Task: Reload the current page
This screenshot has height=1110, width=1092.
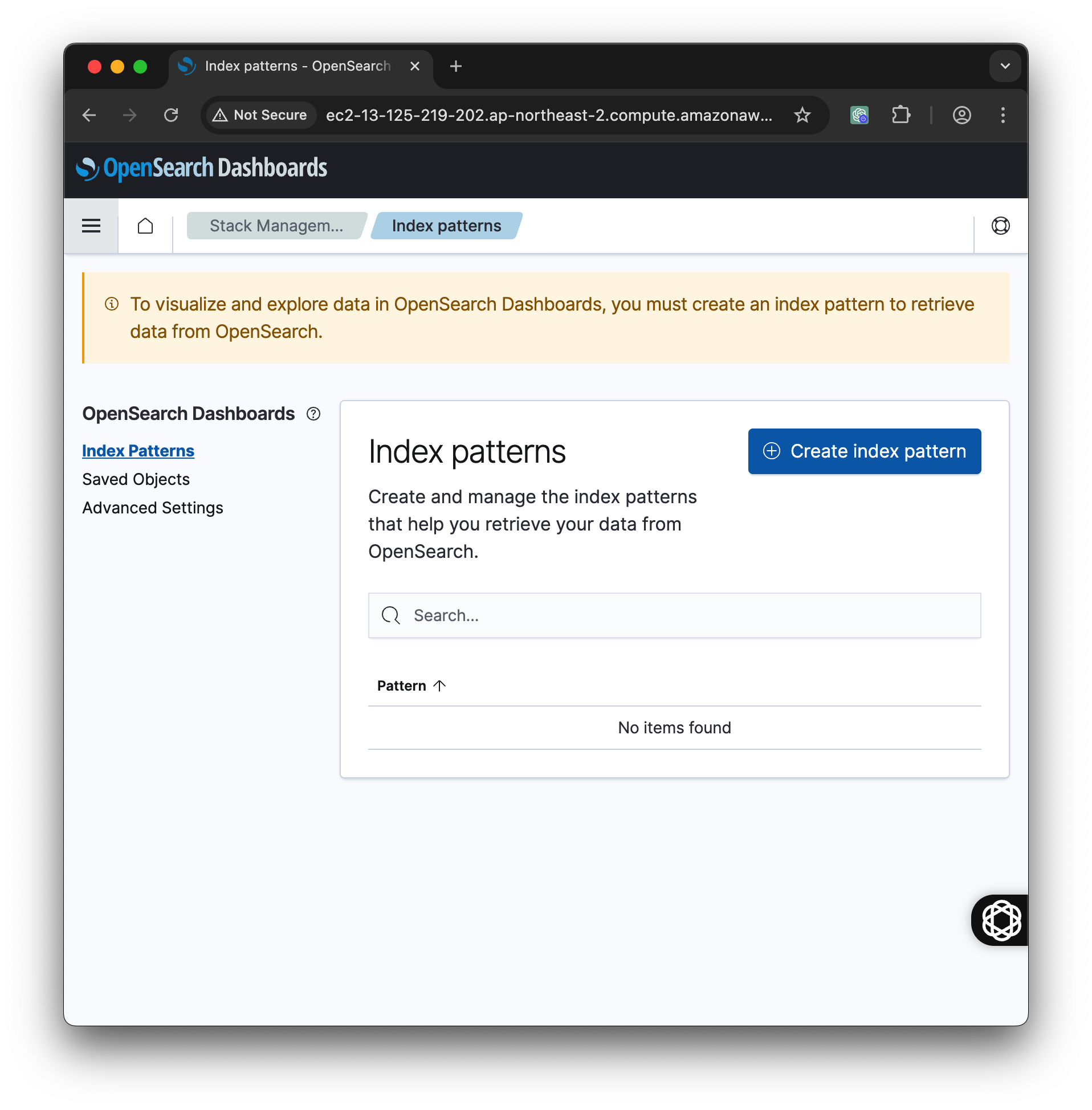Action: coord(171,115)
